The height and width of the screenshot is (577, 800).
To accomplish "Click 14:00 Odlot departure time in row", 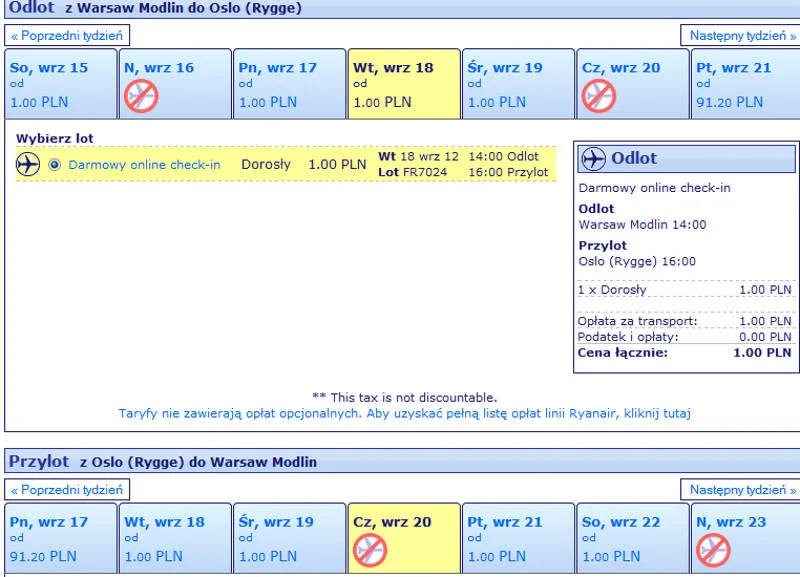I will pyautogui.click(x=504, y=157).
